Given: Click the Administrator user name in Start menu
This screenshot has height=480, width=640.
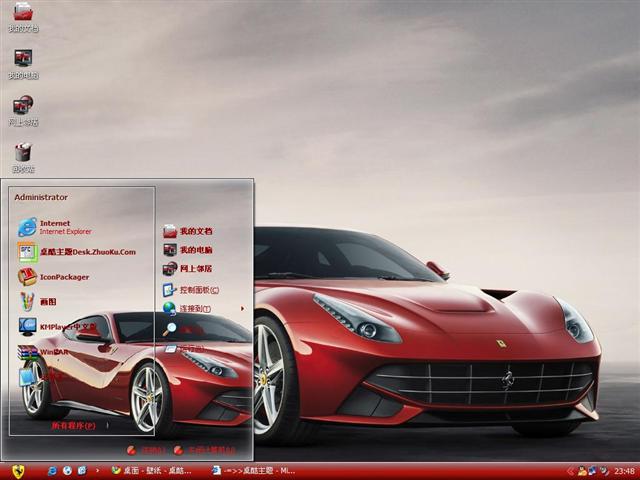Looking at the screenshot, I should coord(41,197).
